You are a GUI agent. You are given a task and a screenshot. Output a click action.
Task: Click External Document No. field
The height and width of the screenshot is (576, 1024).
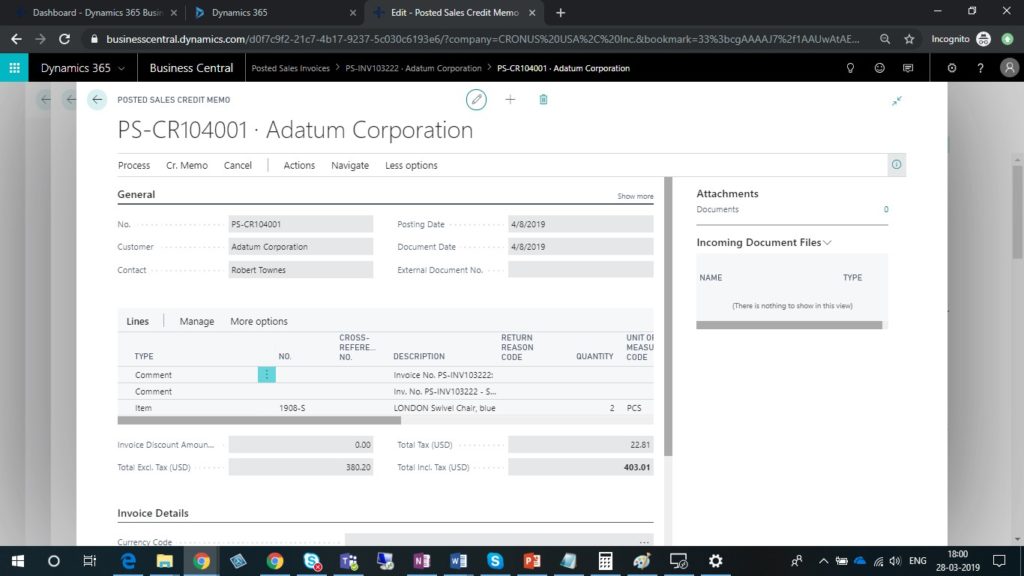click(581, 270)
